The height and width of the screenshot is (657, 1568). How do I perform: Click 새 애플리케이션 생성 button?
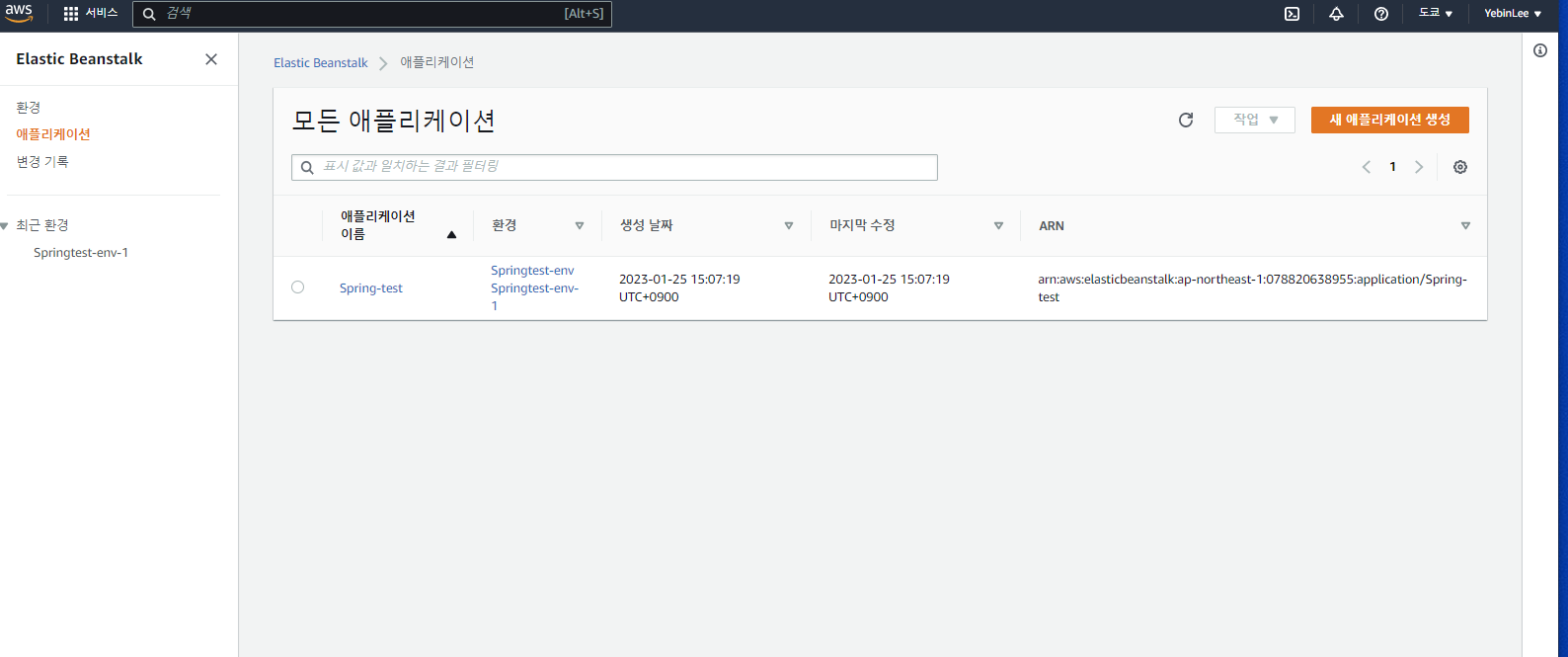1390,120
